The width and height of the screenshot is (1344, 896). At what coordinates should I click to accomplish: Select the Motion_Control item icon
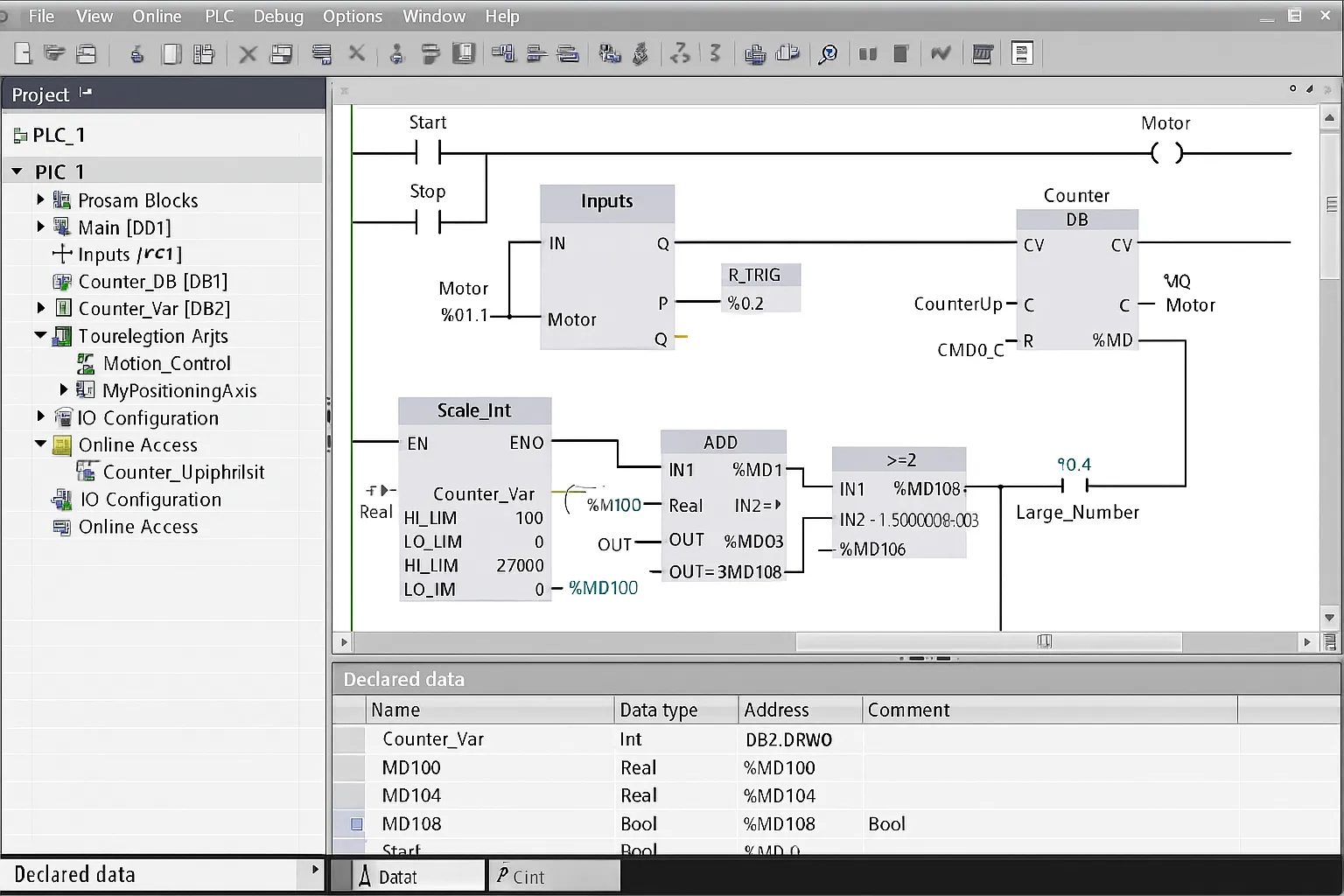click(x=86, y=363)
